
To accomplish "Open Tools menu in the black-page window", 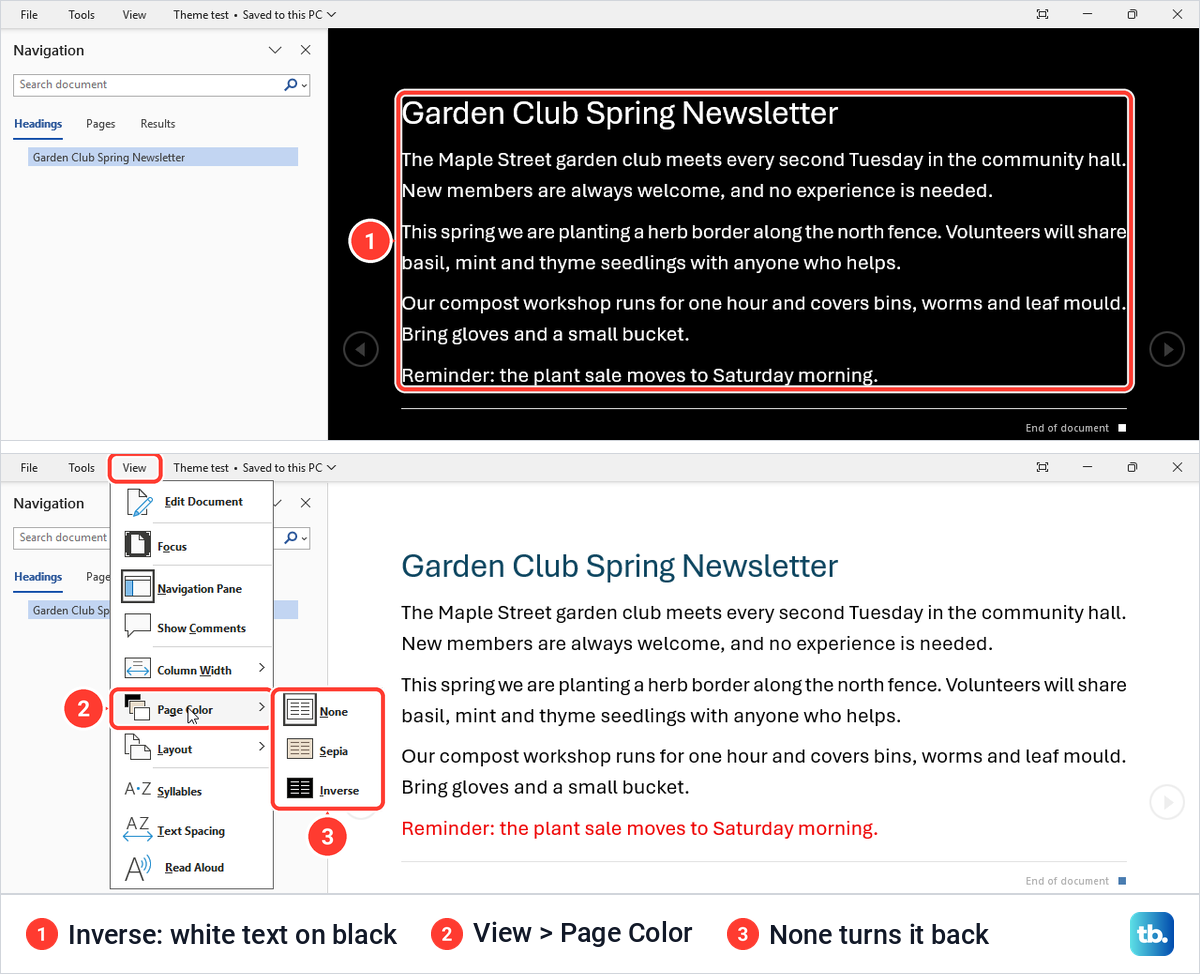I will (x=82, y=15).
